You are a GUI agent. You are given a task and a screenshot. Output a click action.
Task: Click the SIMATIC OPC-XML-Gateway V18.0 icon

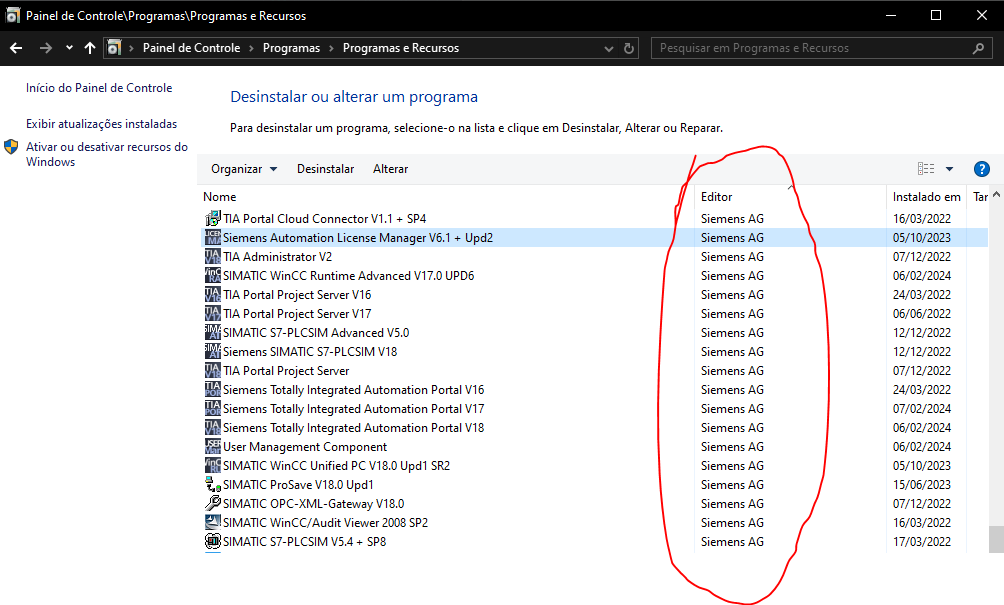[212, 504]
